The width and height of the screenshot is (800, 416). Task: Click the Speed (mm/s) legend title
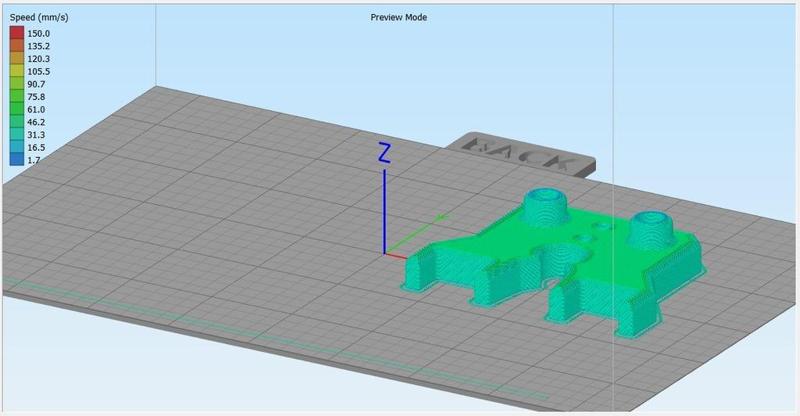(39, 17)
